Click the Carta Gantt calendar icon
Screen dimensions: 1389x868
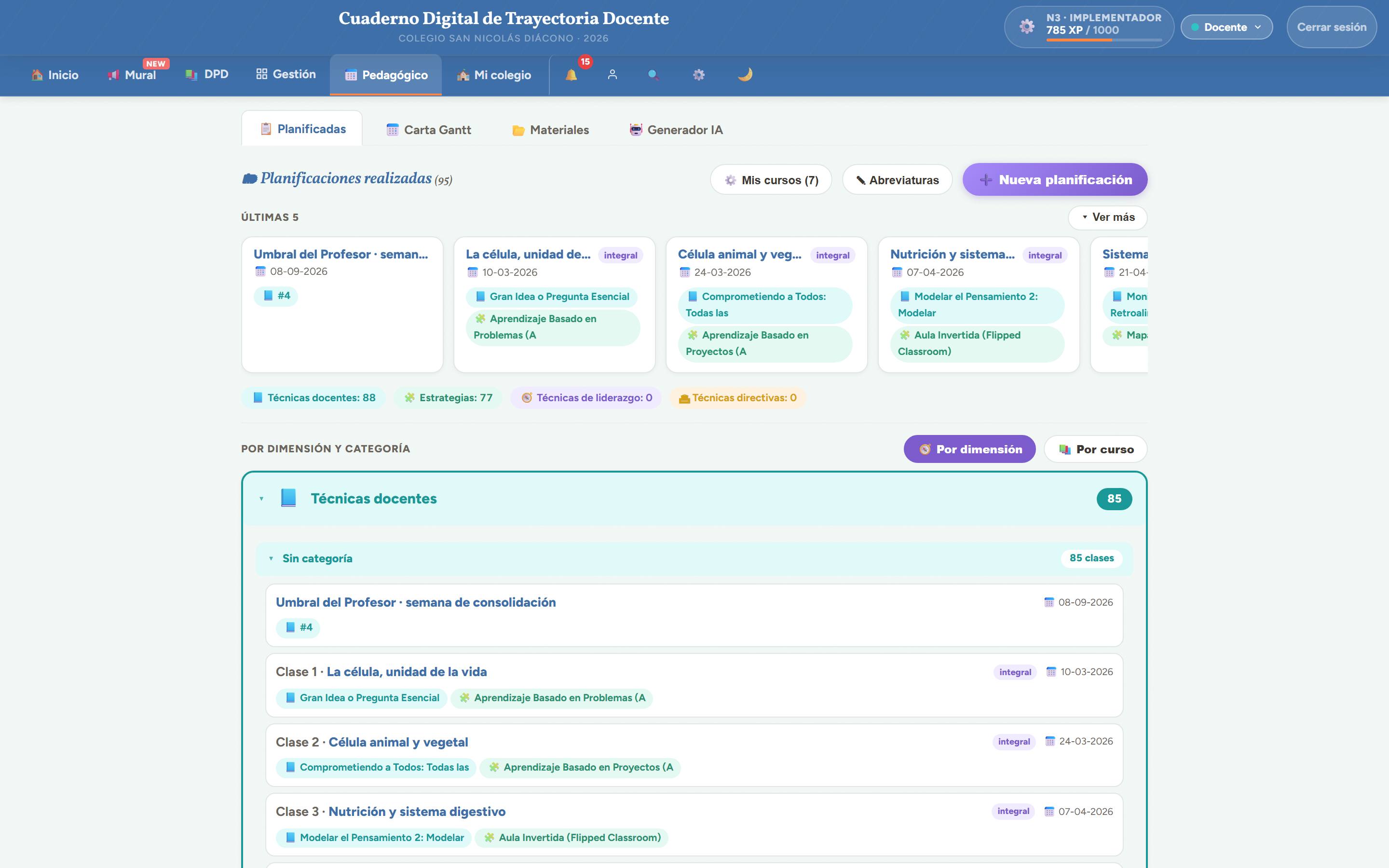(393, 130)
